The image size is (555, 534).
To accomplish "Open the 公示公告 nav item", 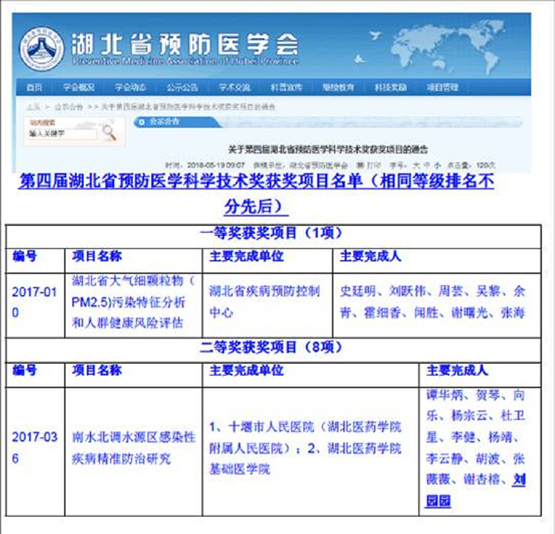I will [182, 87].
